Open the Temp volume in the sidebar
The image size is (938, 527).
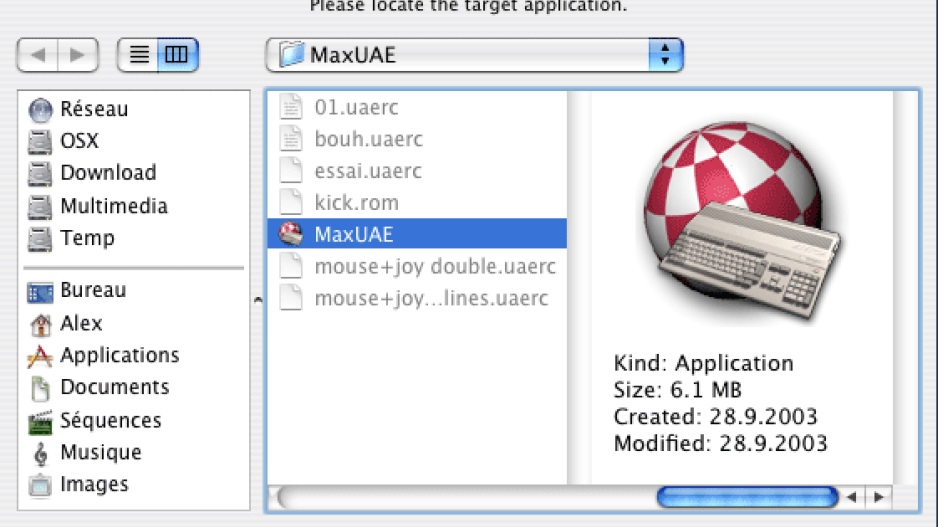point(71,238)
